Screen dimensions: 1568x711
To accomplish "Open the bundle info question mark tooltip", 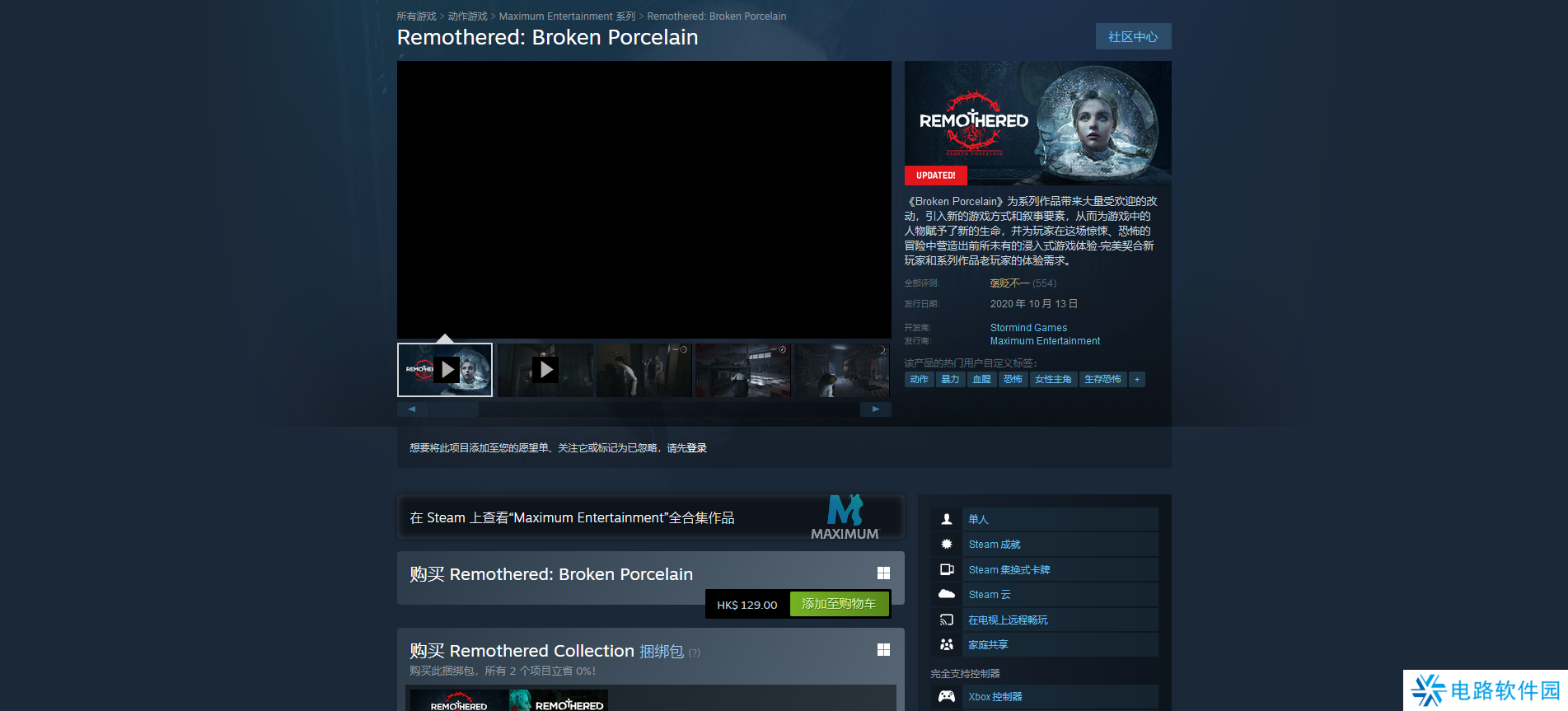I will [x=695, y=653].
